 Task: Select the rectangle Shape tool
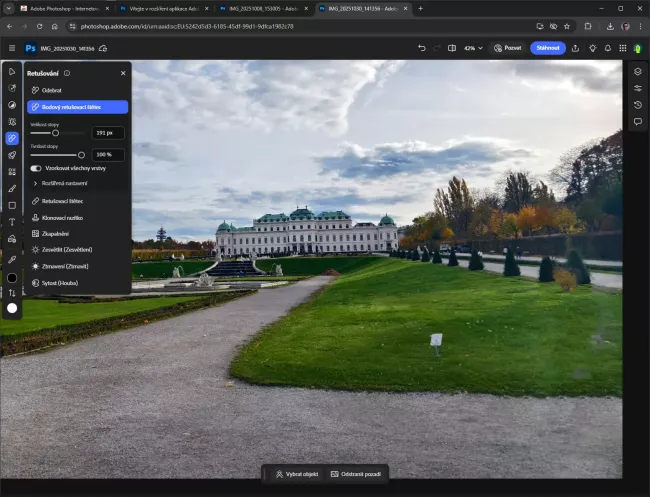(12, 205)
